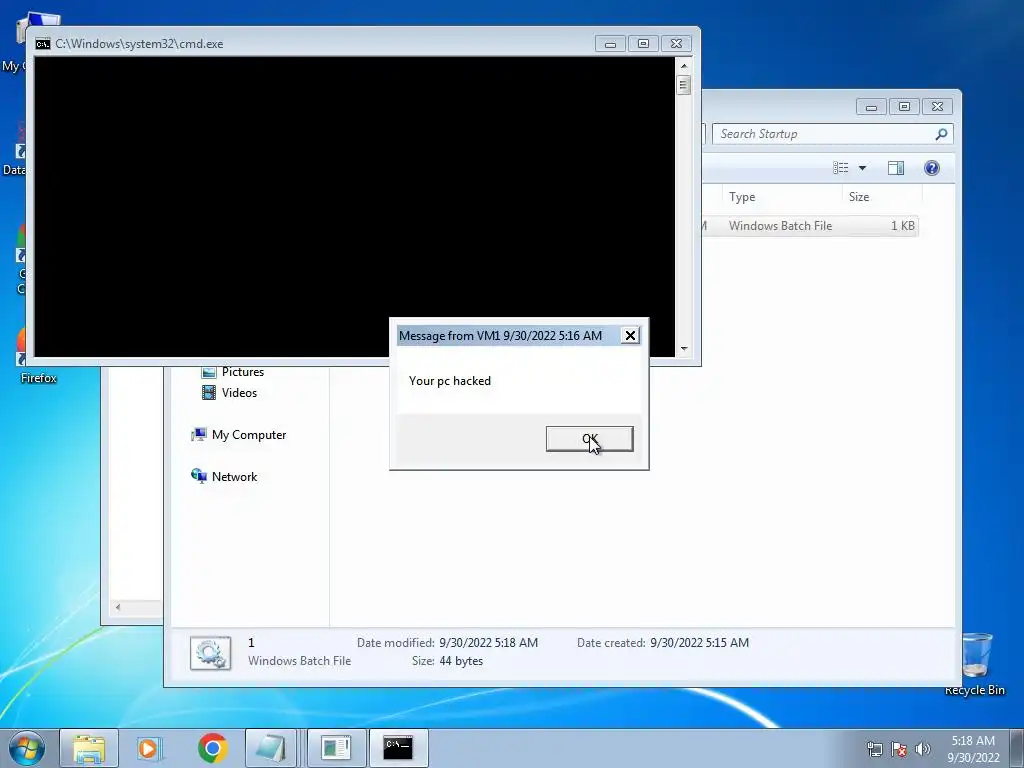Close the Startup Explorer window
The image size is (1024, 768).
coord(938,106)
